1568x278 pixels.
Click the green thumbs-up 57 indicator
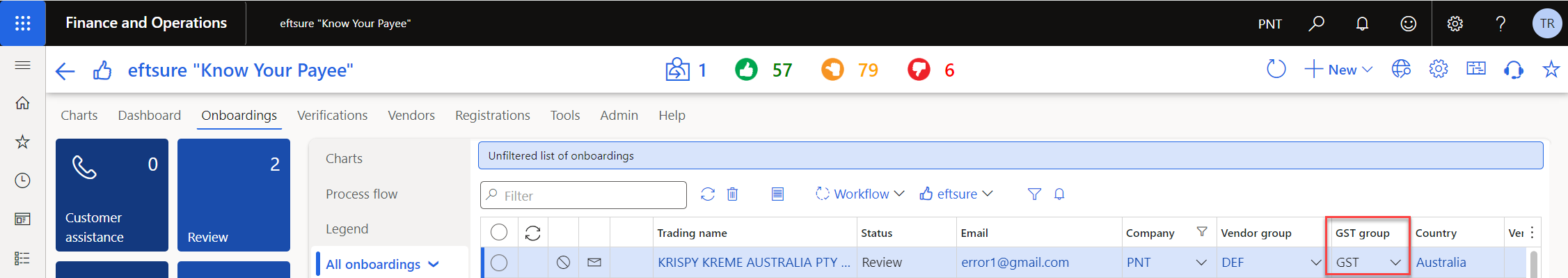point(763,70)
